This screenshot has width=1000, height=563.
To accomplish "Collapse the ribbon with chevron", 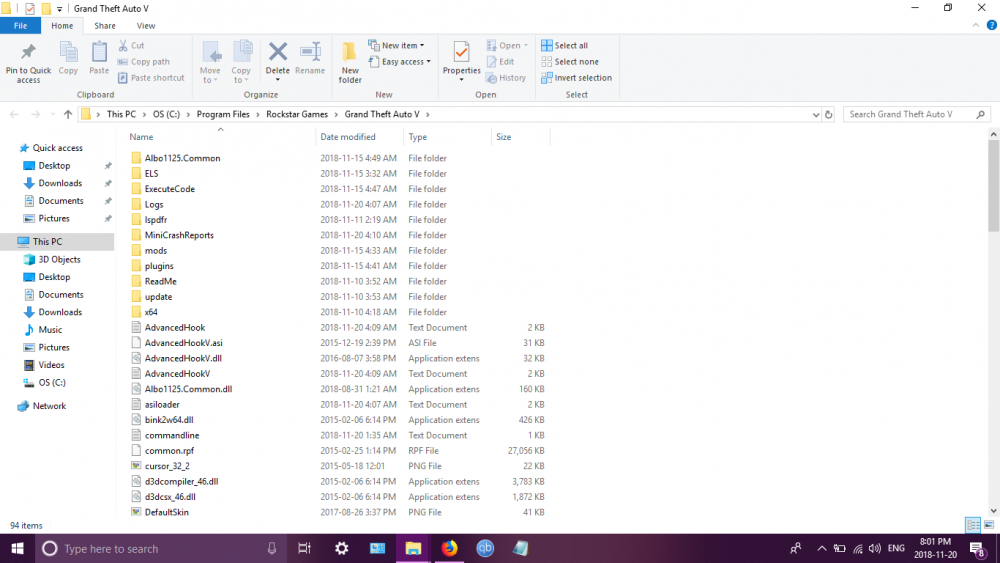I will coord(975,26).
